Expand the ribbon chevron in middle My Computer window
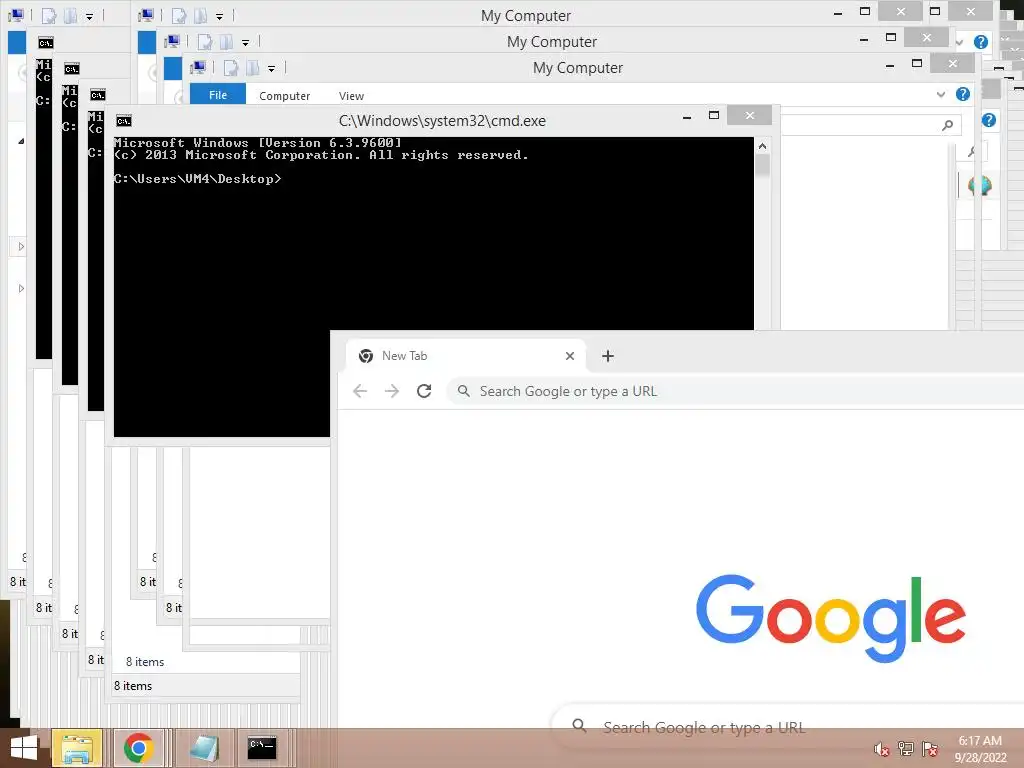The image size is (1024, 768). pos(959,42)
